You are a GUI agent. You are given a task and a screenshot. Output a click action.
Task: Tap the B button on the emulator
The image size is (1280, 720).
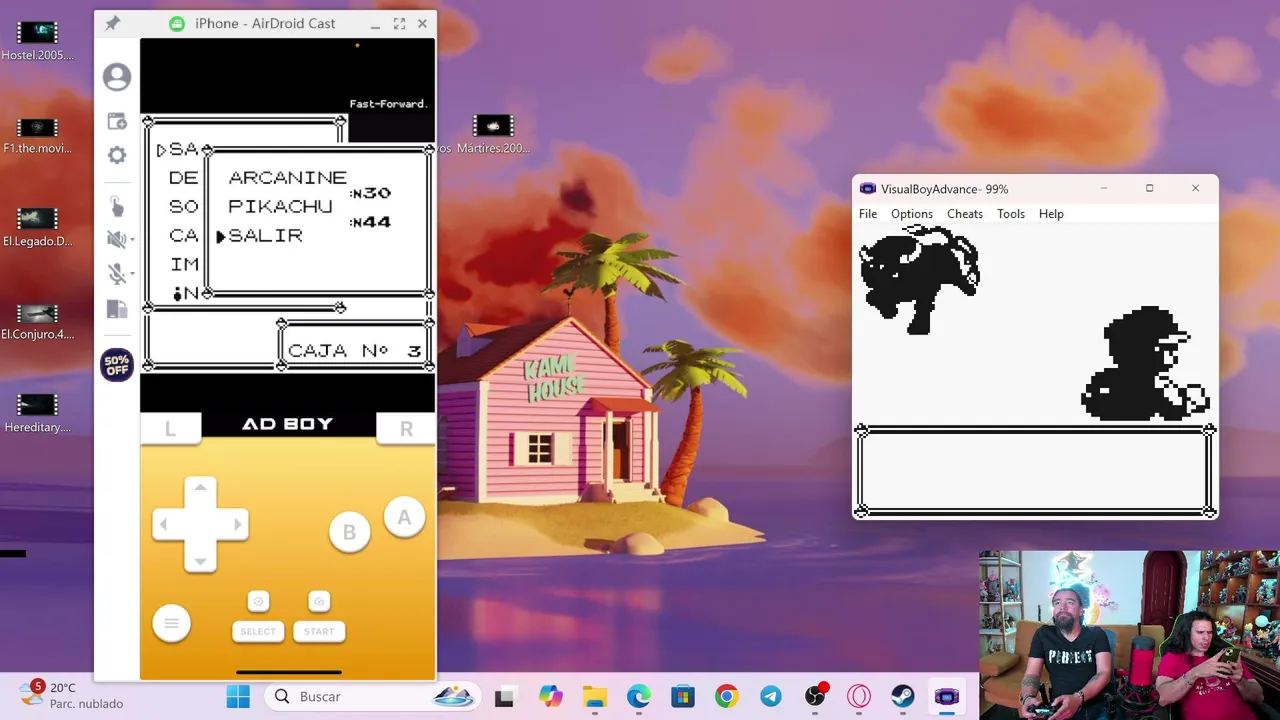tap(349, 532)
